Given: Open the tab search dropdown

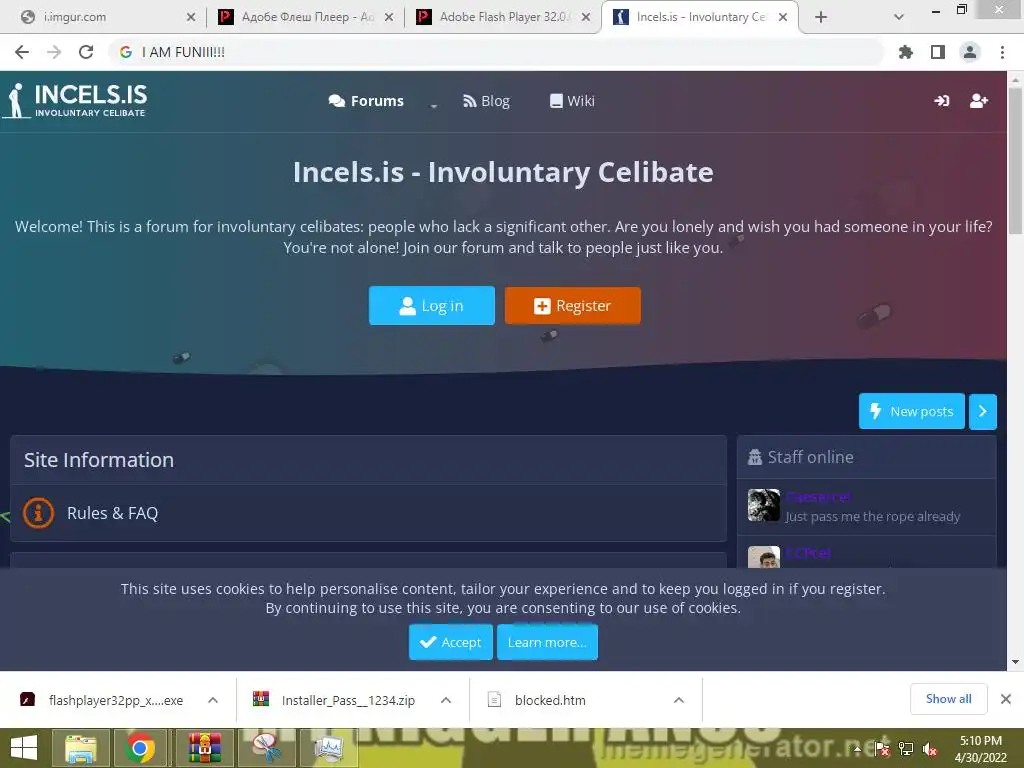Looking at the screenshot, I should [899, 17].
